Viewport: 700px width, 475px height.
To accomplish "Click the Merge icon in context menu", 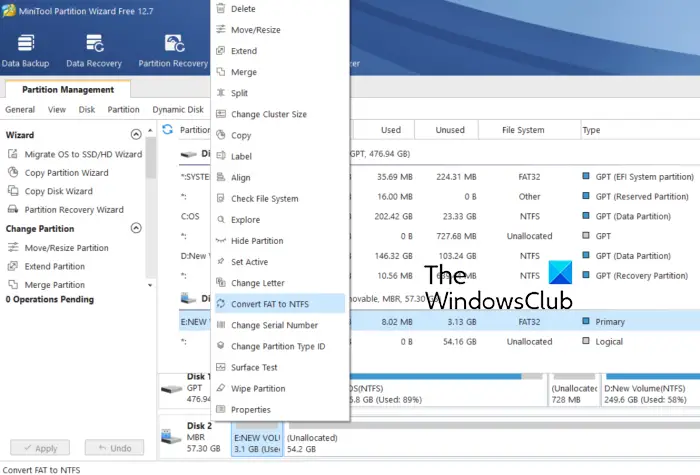I will coord(221,71).
